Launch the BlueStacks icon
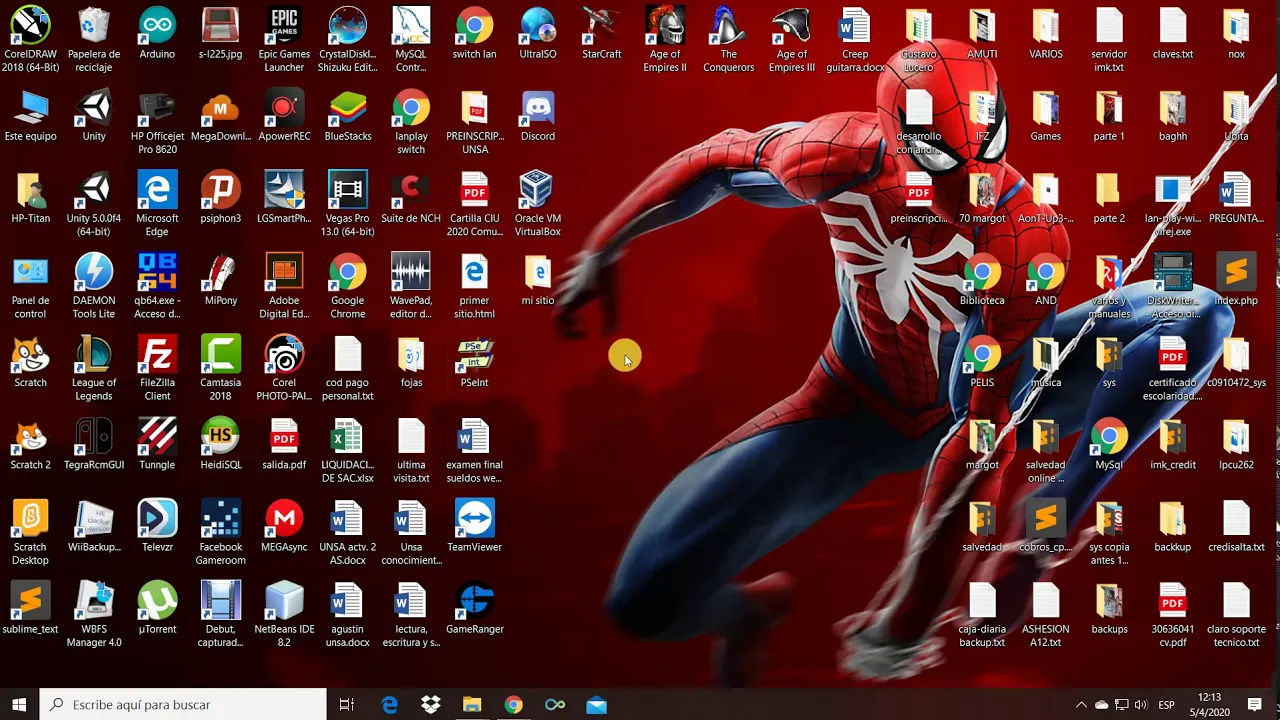Image resolution: width=1280 pixels, height=720 pixels. pyautogui.click(x=348, y=115)
